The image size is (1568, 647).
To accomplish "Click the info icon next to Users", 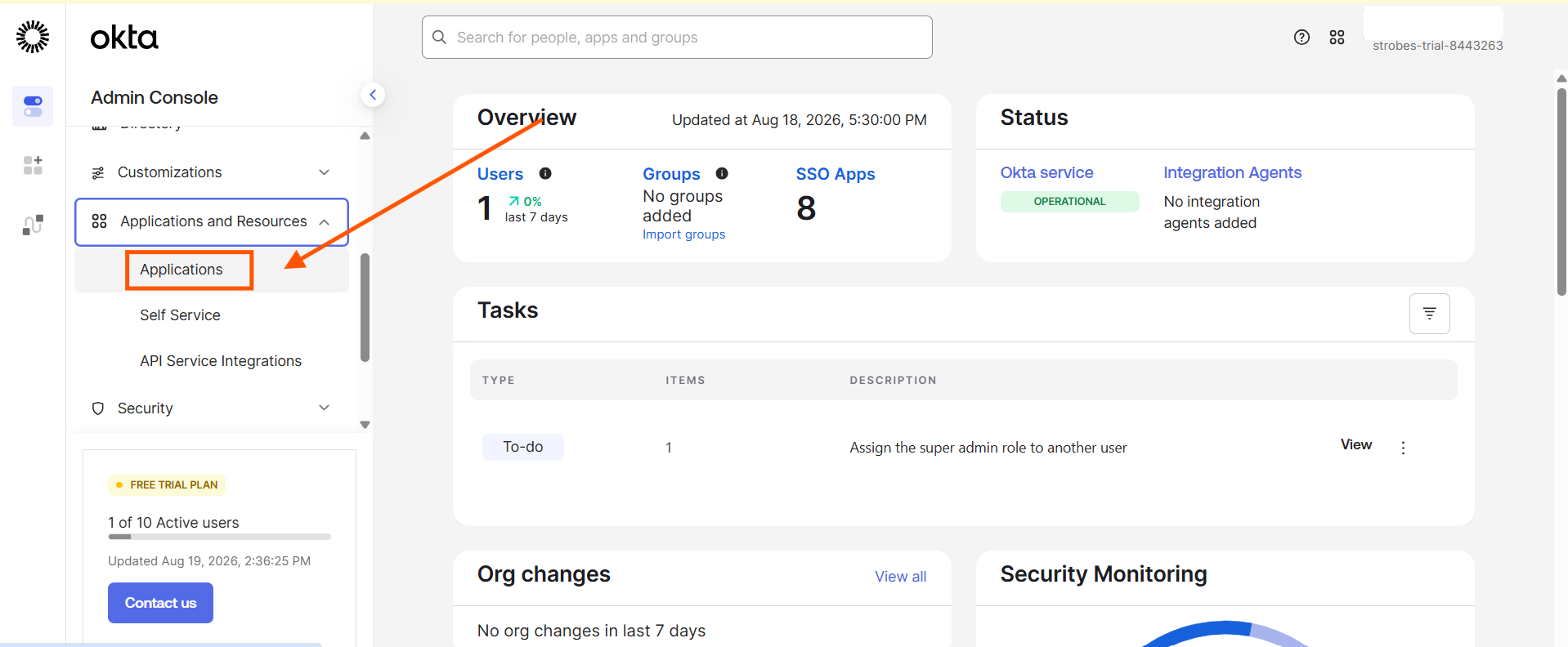I will coord(545,173).
